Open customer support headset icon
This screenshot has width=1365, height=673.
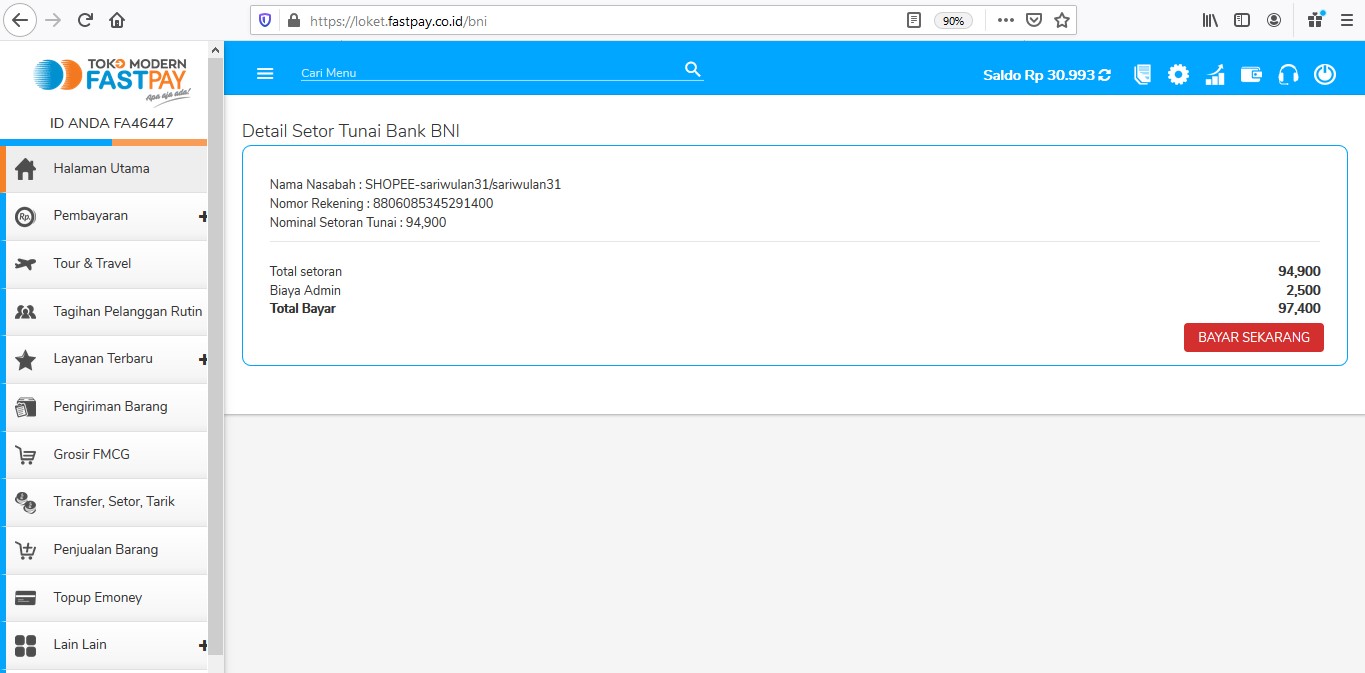1288,74
